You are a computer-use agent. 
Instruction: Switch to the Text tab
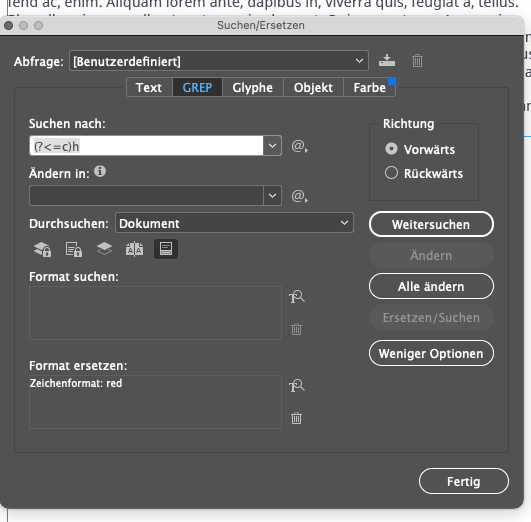pos(149,87)
